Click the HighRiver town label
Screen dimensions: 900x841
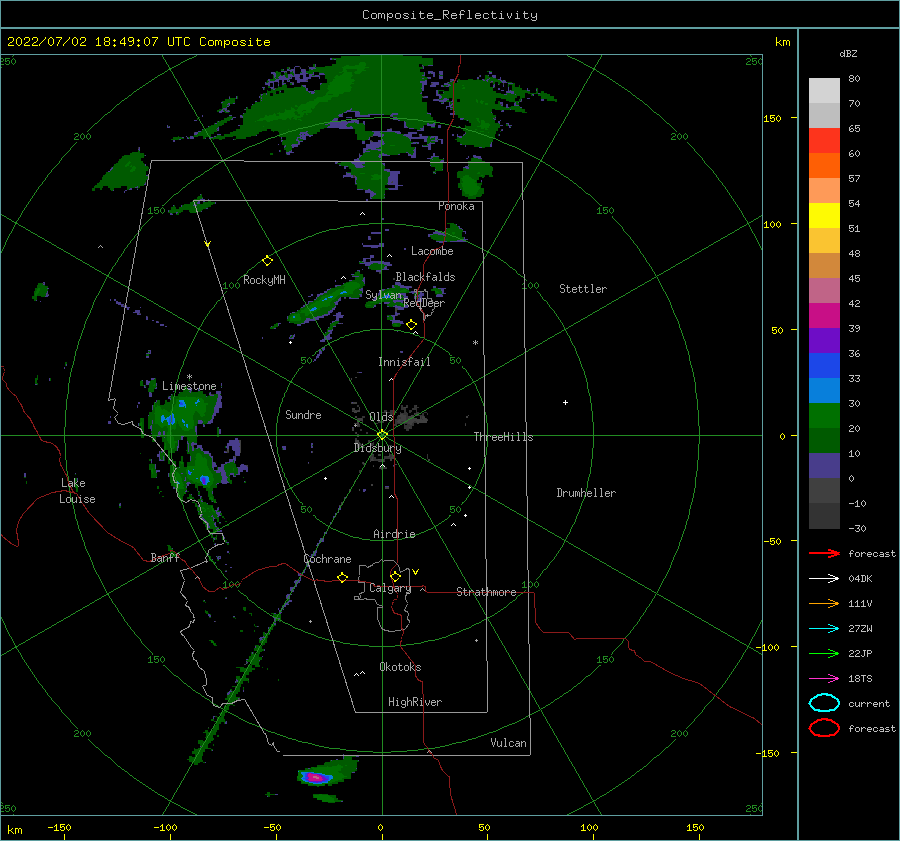[415, 702]
